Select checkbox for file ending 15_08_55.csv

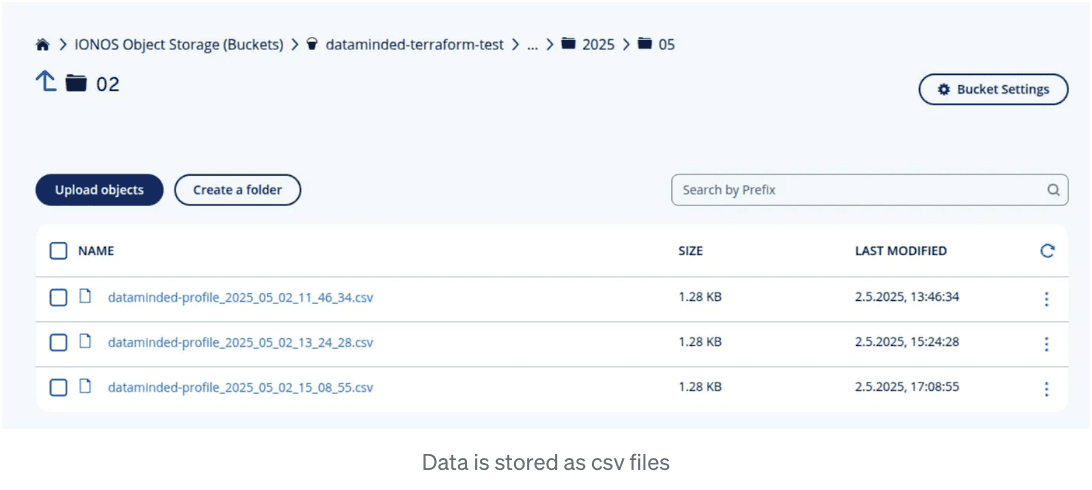58,388
